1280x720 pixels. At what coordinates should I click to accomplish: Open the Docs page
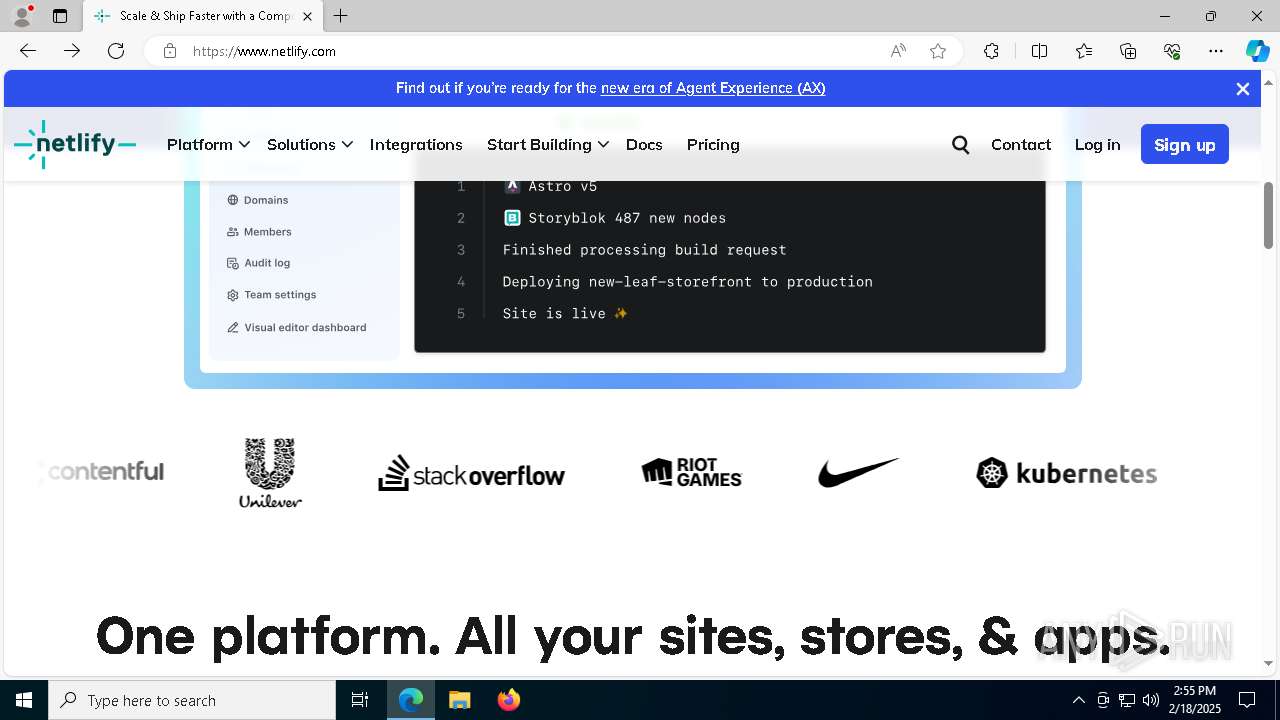[x=644, y=145]
